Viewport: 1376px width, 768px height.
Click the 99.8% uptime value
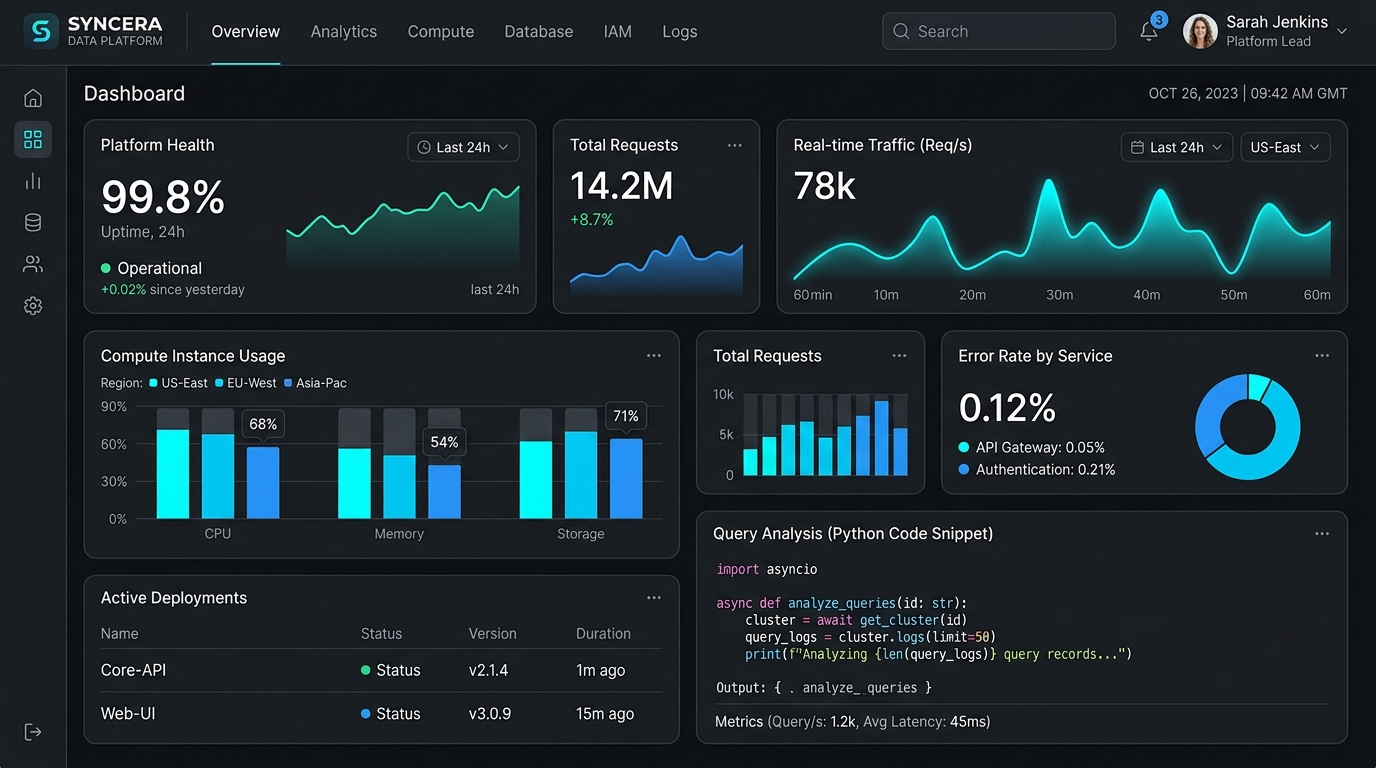[163, 197]
